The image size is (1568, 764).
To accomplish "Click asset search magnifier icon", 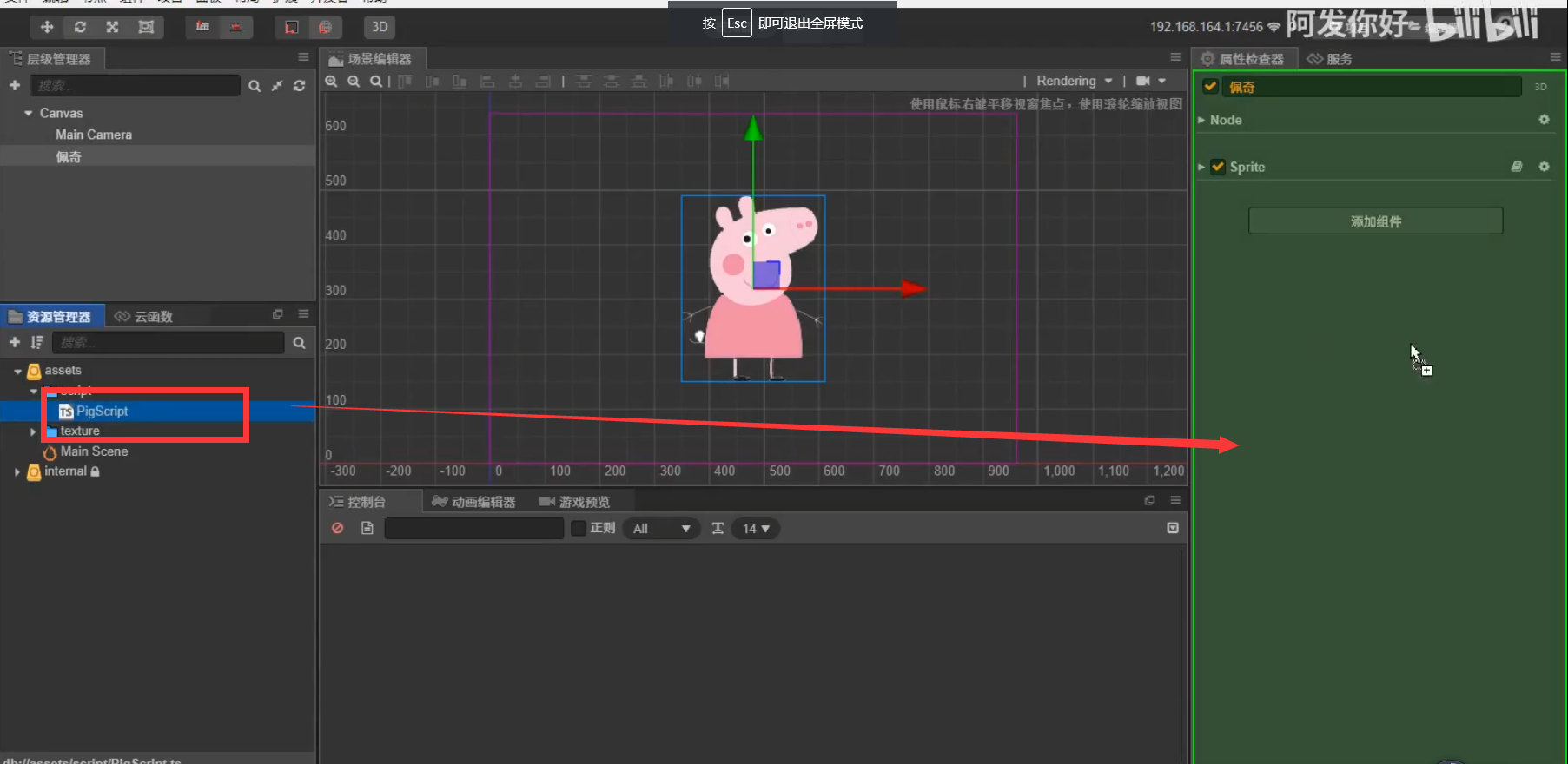I will click(x=299, y=343).
